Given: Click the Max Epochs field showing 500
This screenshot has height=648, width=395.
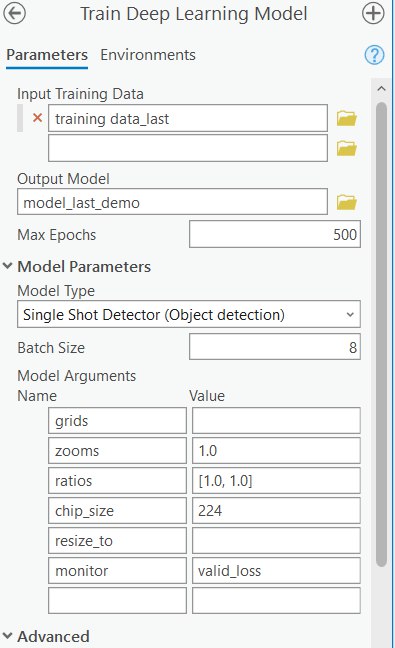Looking at the screenshot, I should [275, 234].
